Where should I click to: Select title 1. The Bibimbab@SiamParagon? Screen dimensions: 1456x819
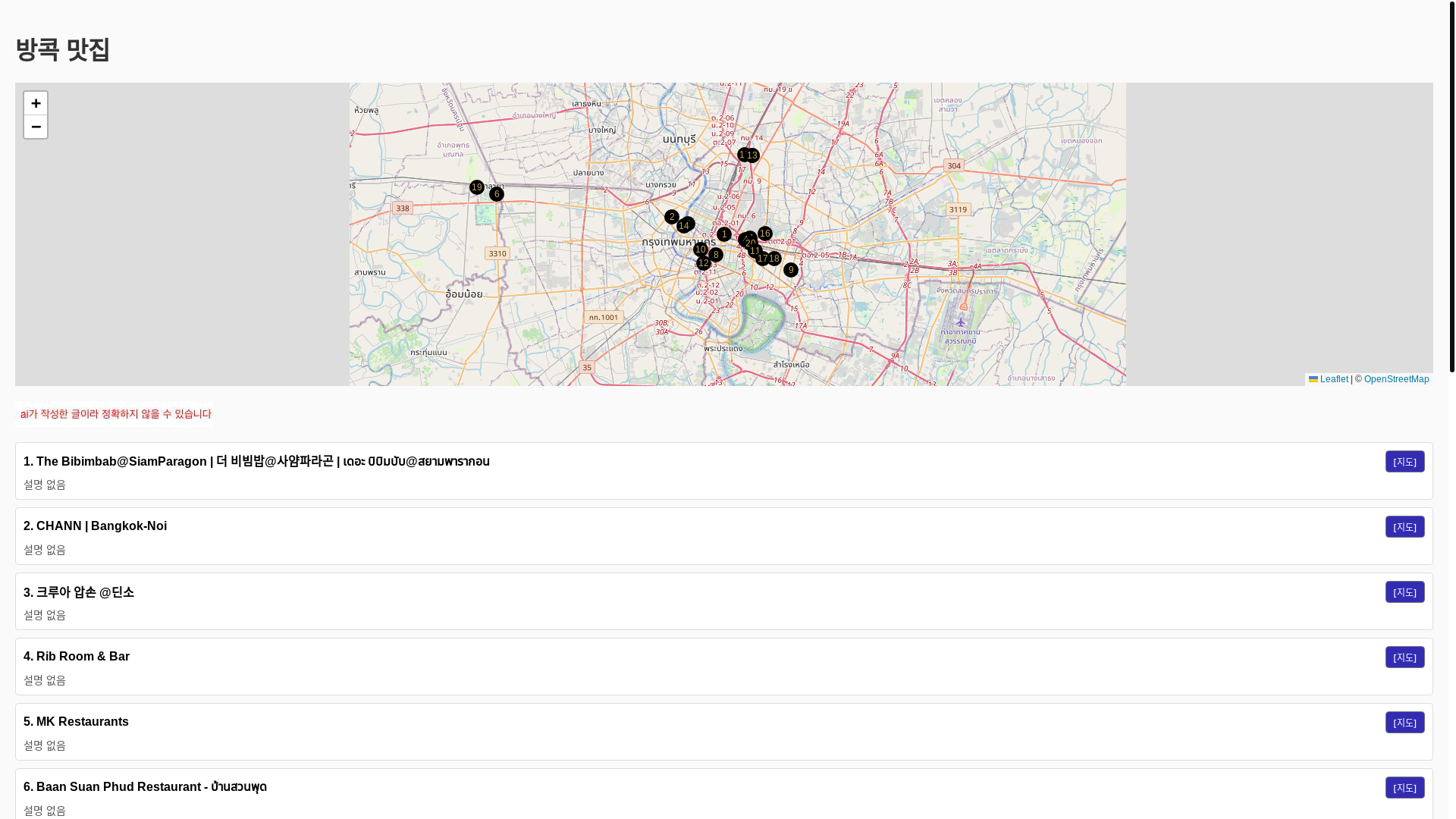tap(256, 462)
